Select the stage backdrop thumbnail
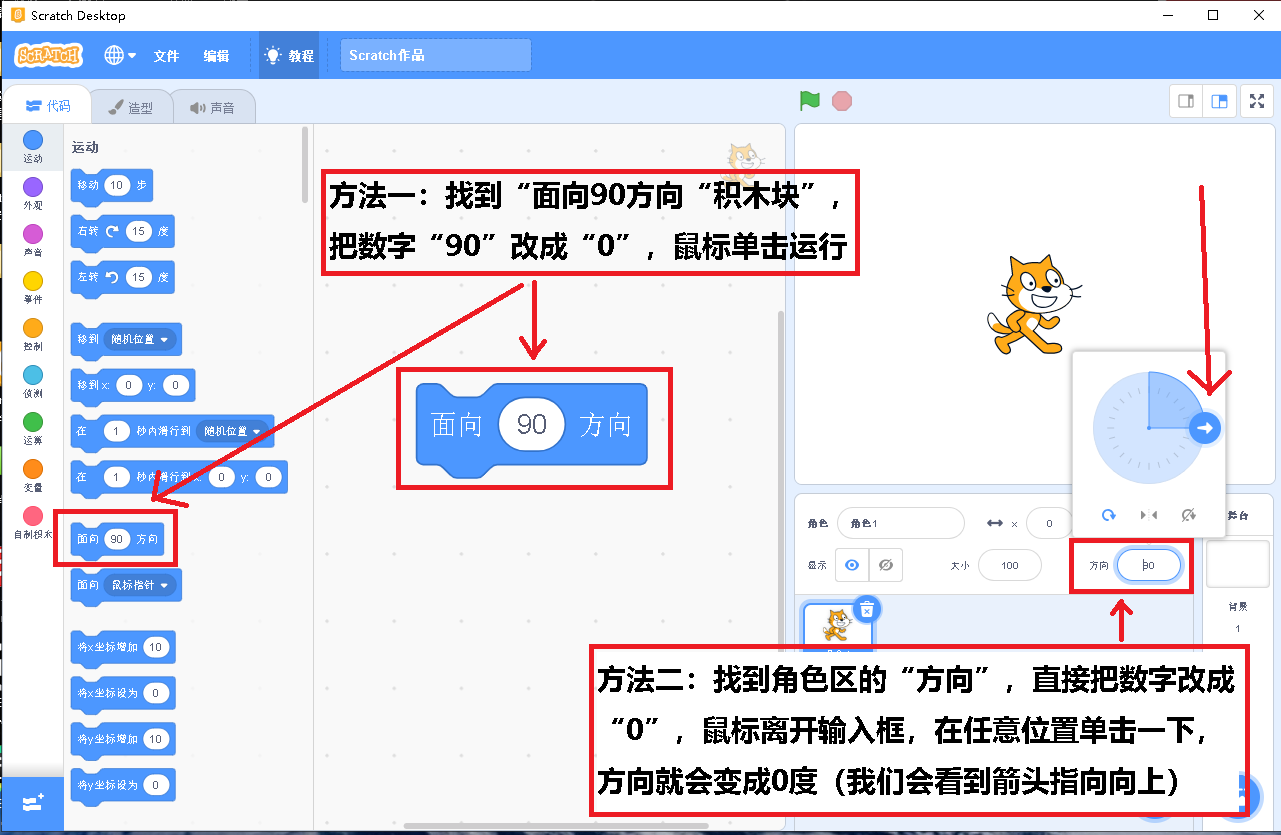The width and height of the screenshot is (1281, 835). click(x=1237, y=565)
